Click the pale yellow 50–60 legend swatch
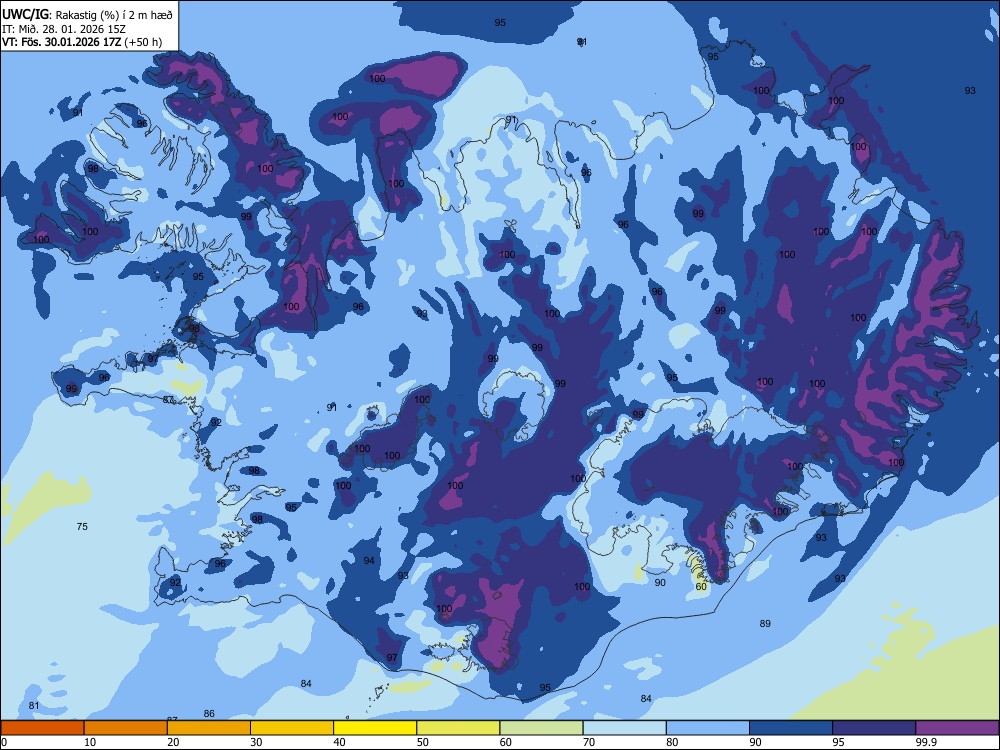1000x750 pixels. 458,728
